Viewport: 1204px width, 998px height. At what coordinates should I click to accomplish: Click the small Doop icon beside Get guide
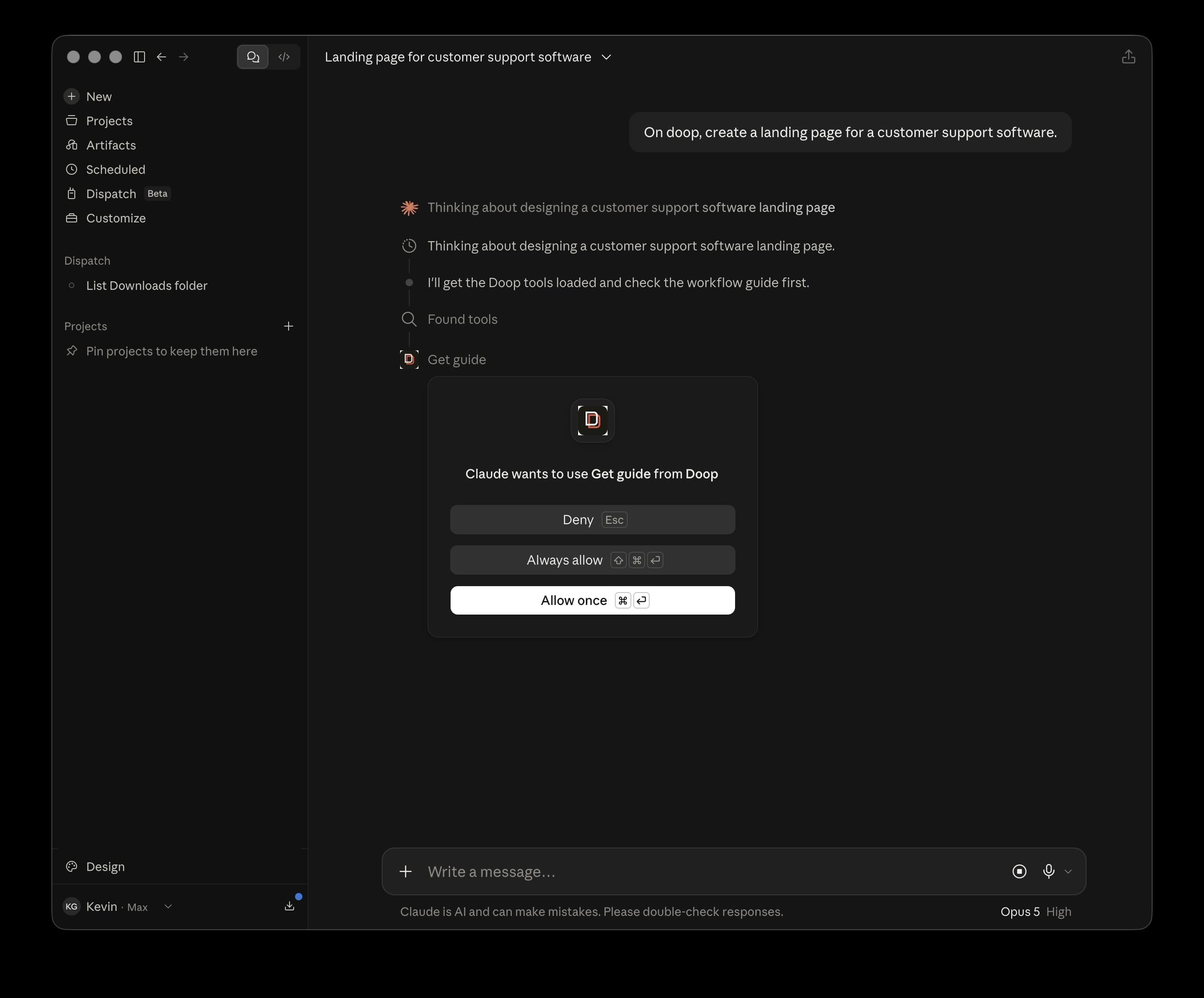click(x=409, y=360)
